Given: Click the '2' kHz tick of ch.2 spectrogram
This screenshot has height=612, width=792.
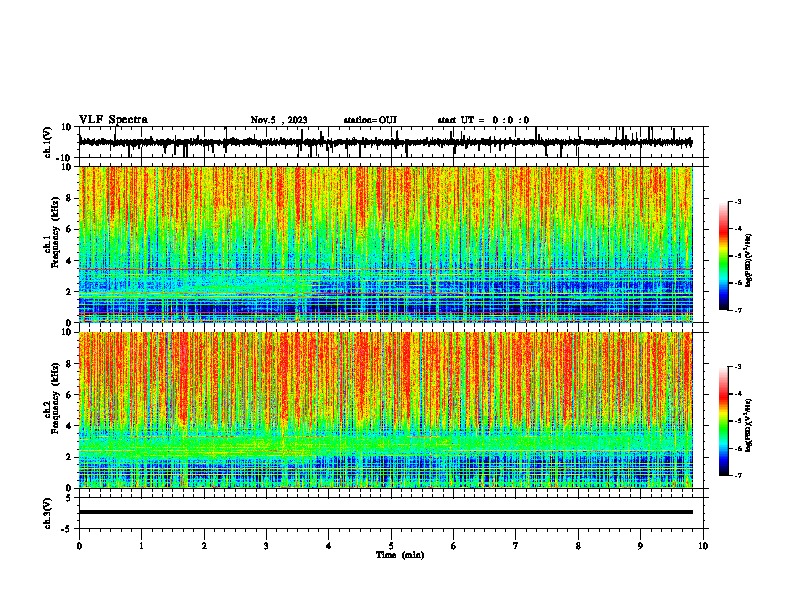Looking at the screenshot, I should [x=70, y=457].
